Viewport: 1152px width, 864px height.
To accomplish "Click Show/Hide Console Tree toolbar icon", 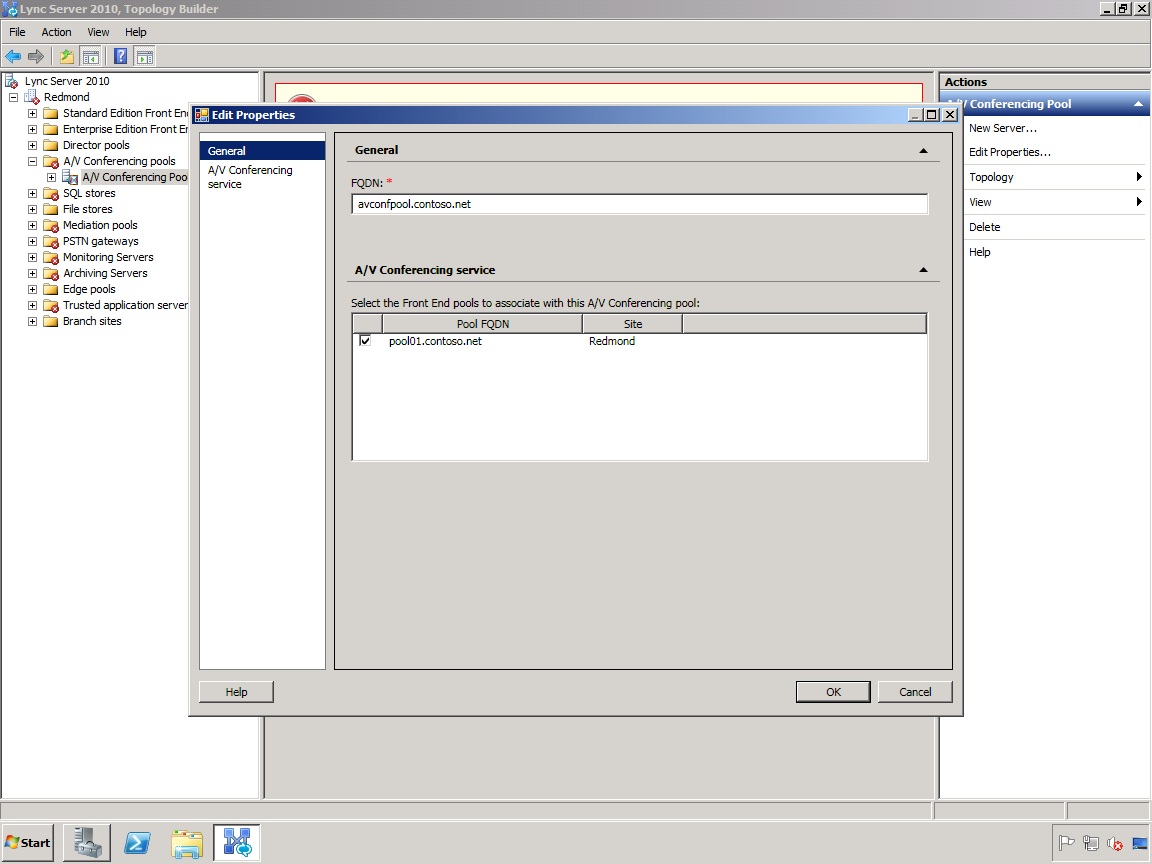I will [x=90, y=57].
